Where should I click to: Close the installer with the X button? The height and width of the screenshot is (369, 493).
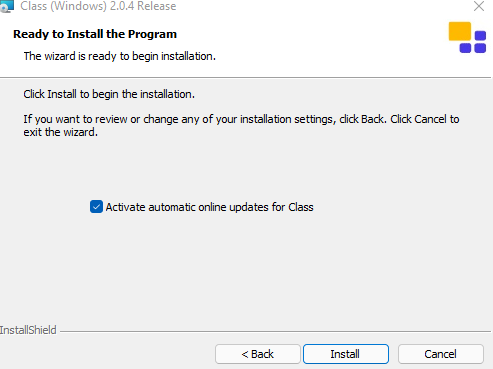coord(479,6)
